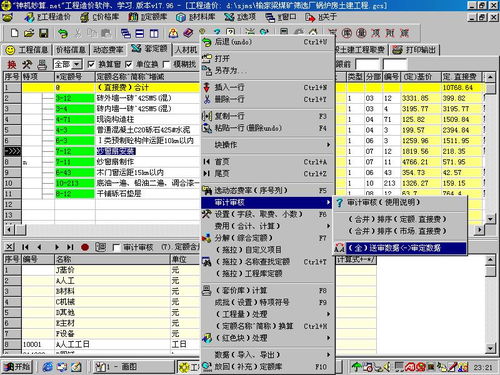Image resolution: width=500 pixels, height=375 pixels.
Task: Click the vertical scrollbar down arrow of top grid
Action: coord(490,219)
